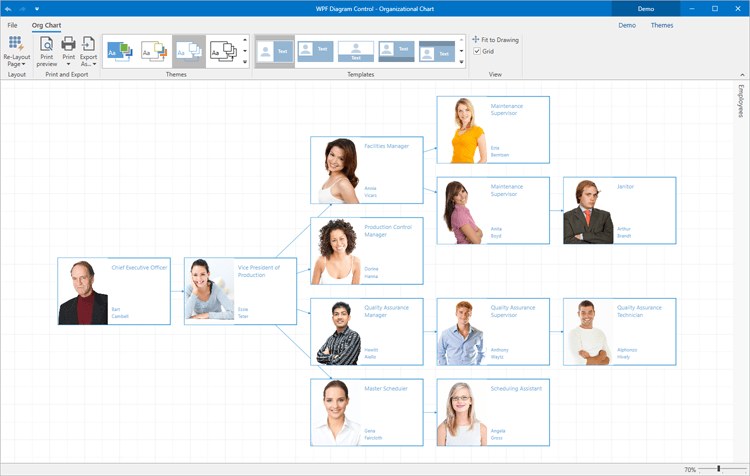The width and height of the screenshot is (750, 476).
Task: Open the Themes menu at the ribbon's right
Action: click(x=662, y=25)
